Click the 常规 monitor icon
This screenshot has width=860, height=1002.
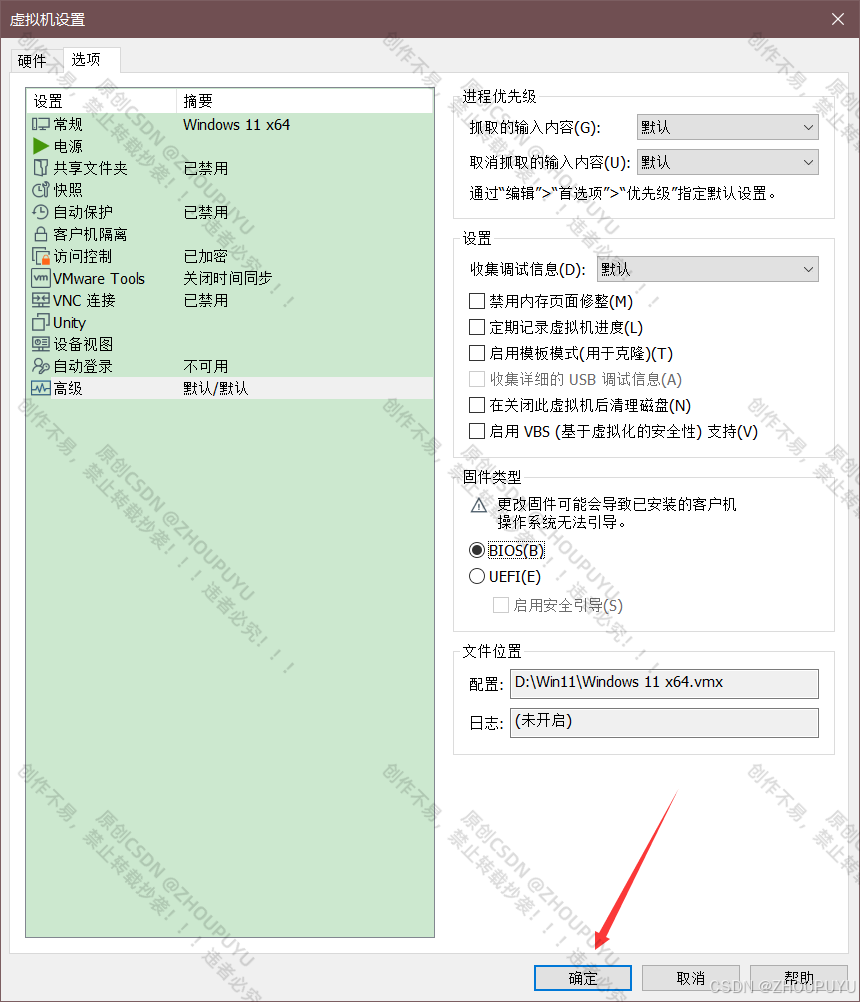point(41,124)
